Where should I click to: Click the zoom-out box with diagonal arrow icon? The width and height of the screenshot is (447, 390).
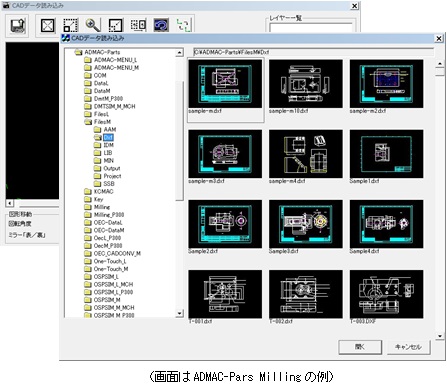(115, 25)
